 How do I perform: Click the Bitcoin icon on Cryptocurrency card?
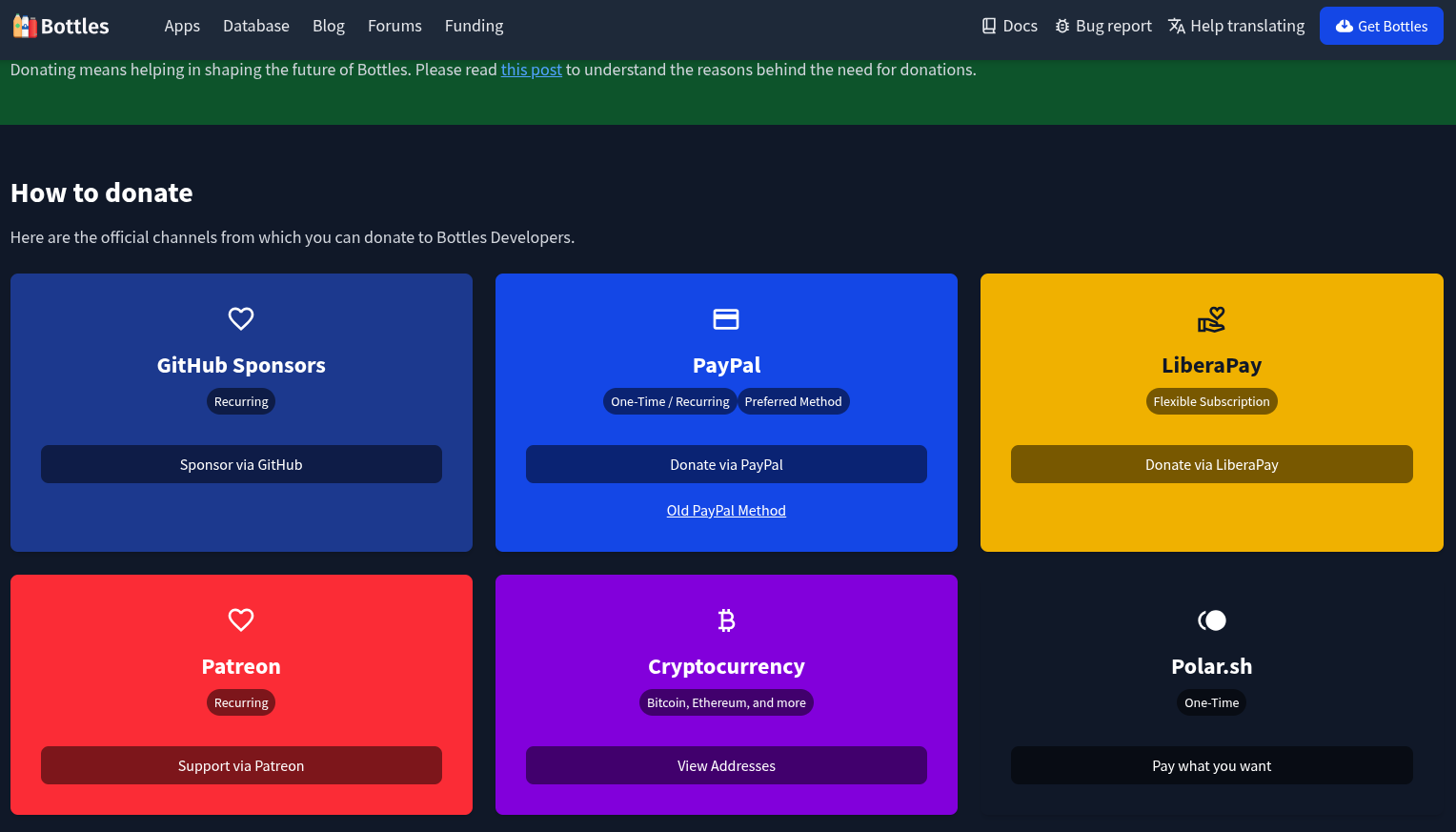[x=726, y=619]
